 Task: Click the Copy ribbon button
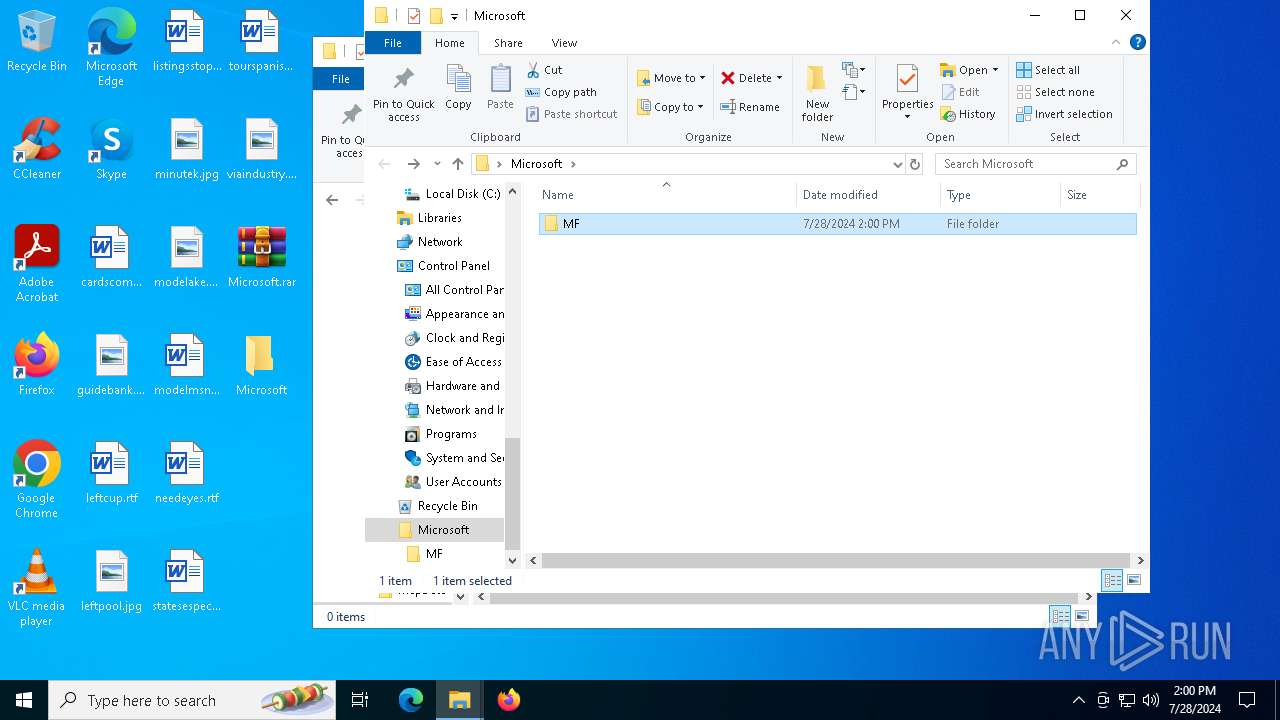pos(458,88)
